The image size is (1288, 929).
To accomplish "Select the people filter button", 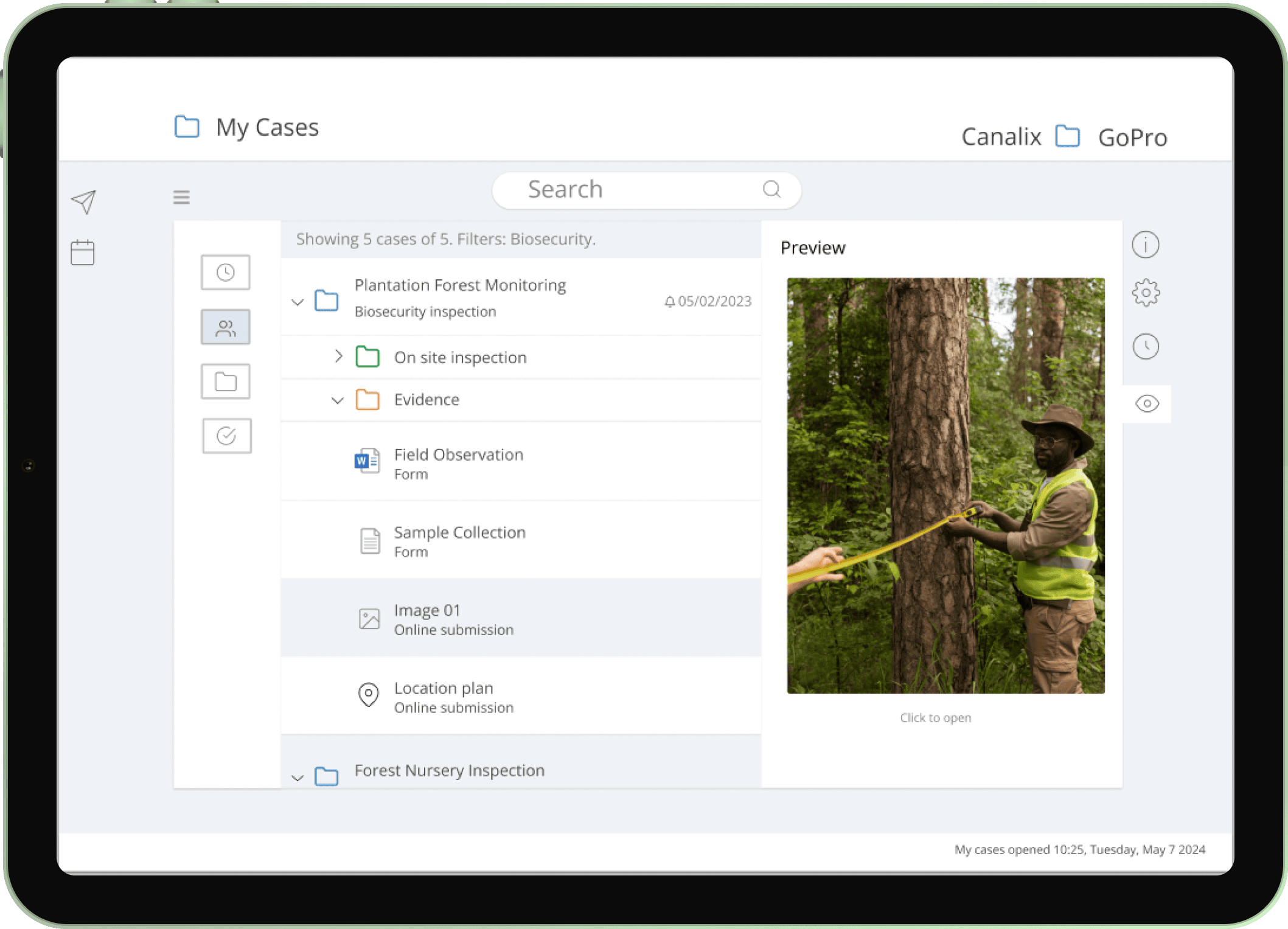I will coord(226,327).
